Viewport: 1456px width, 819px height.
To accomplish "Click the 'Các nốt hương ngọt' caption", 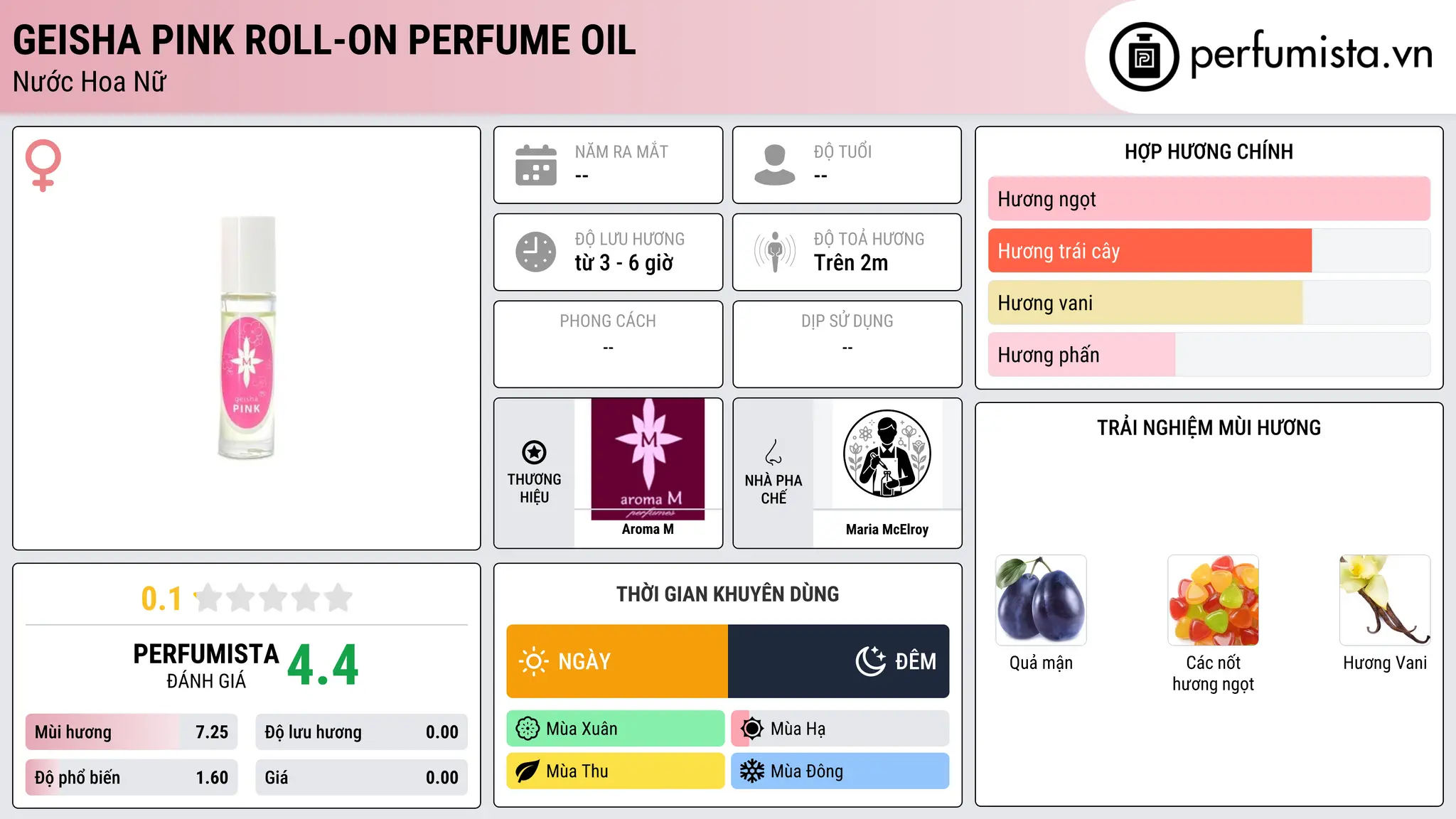I will coord(1213,673).
